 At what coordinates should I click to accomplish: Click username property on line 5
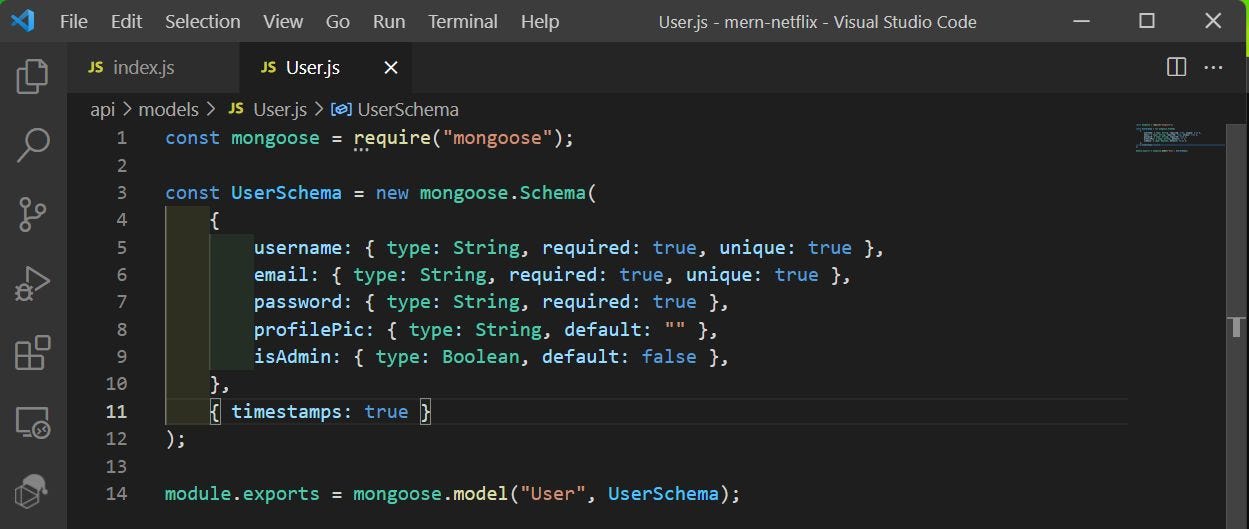[x=298, y=247]
